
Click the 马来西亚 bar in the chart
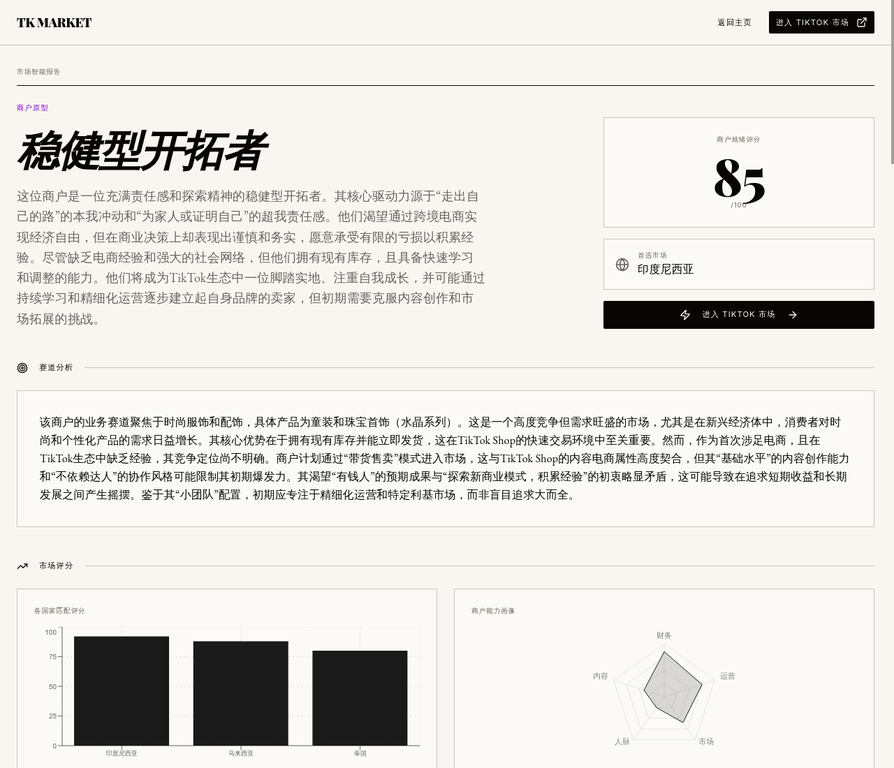[240, 693]
